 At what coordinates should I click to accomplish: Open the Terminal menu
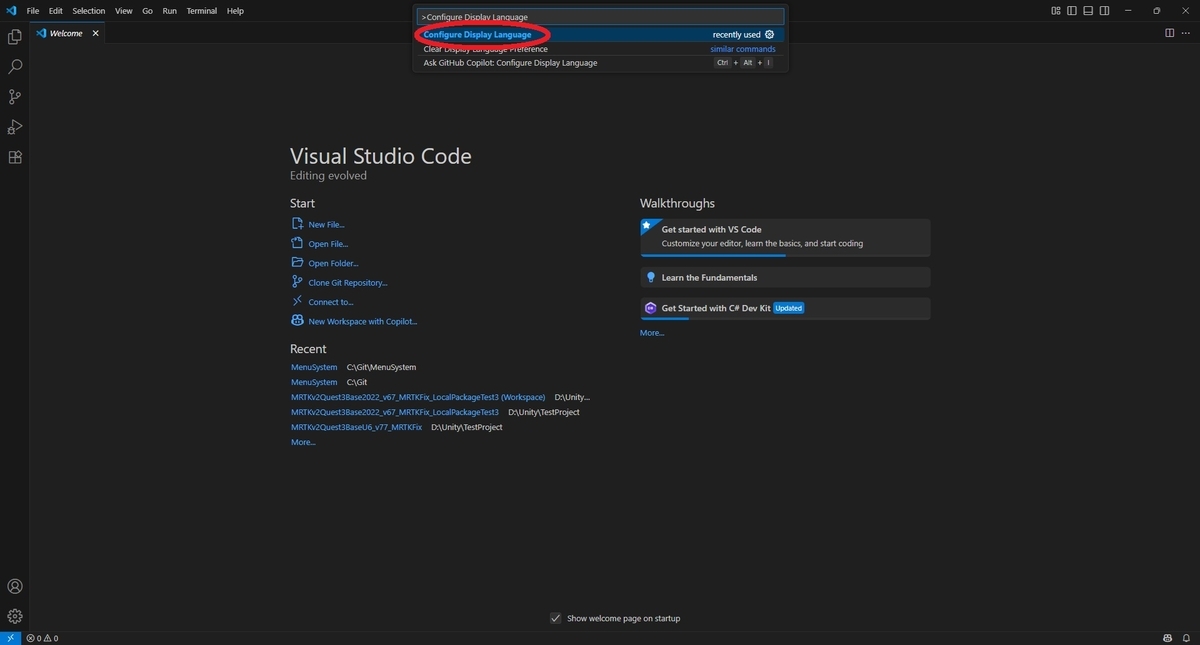pyautogui.click(x=201, y=11)
